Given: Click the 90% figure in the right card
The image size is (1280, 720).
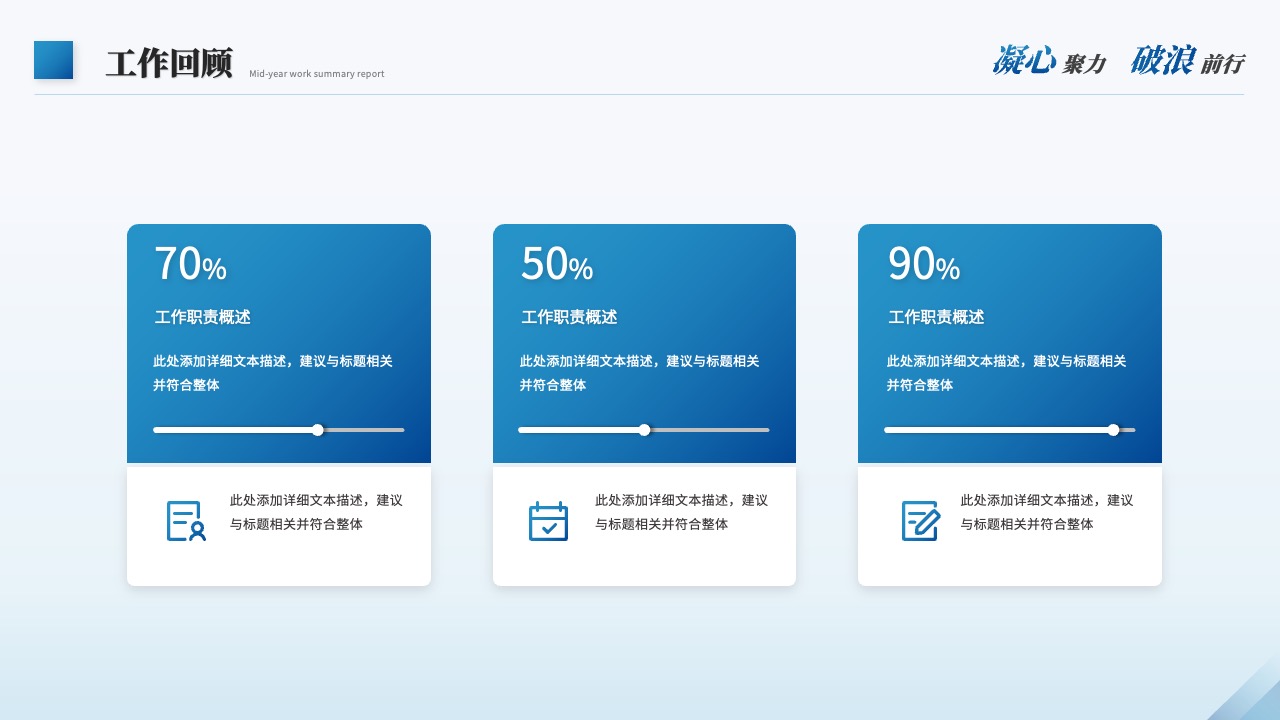Looking at the screenshot, I should (x=924, y=264).
